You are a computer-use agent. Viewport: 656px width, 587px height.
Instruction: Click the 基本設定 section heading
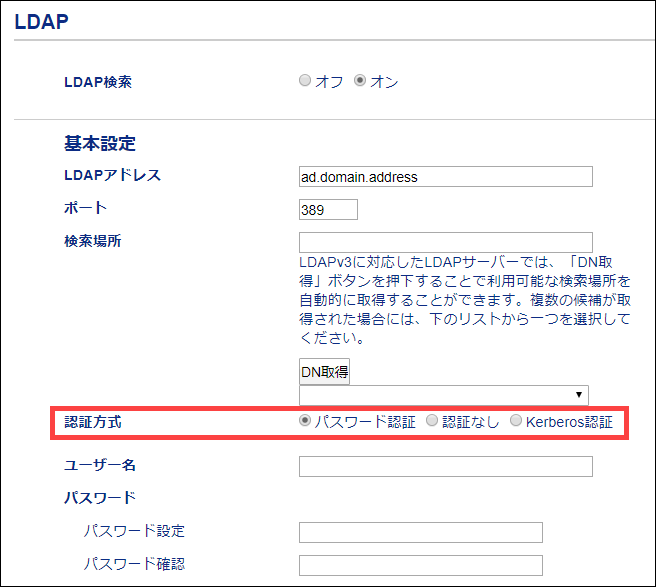100,144
